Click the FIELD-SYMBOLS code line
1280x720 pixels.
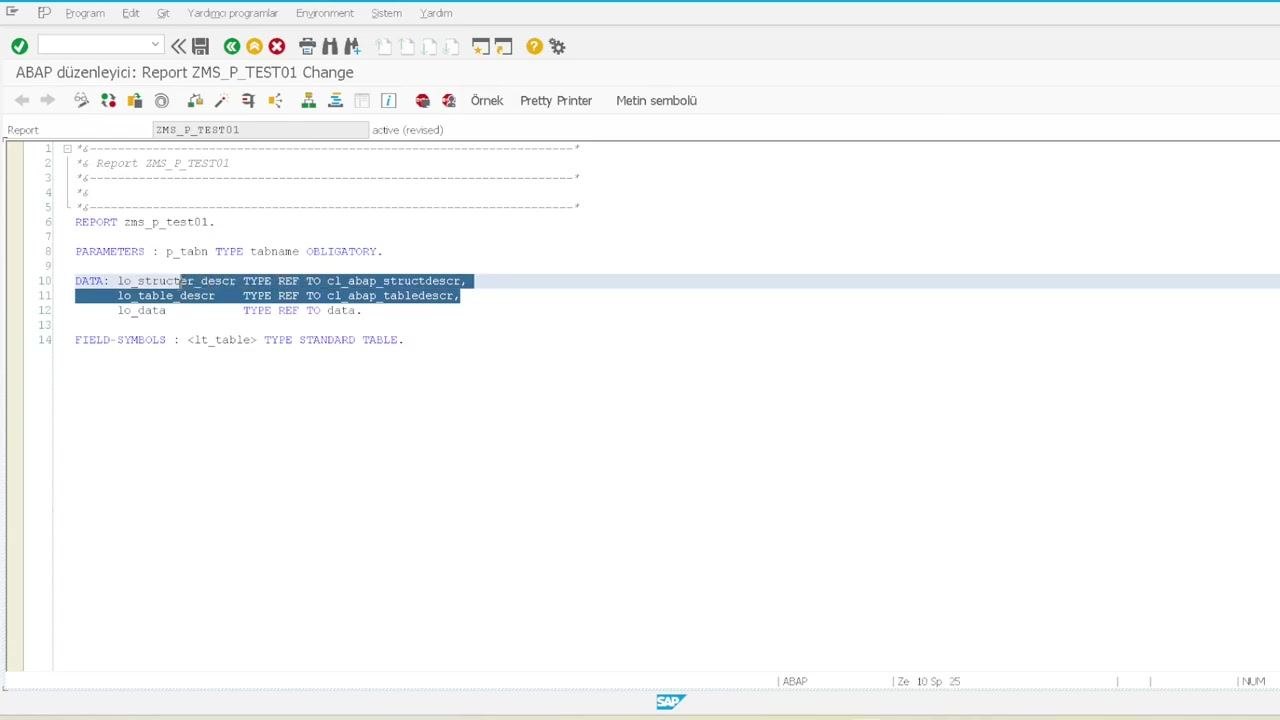click(x=239, y=340)
